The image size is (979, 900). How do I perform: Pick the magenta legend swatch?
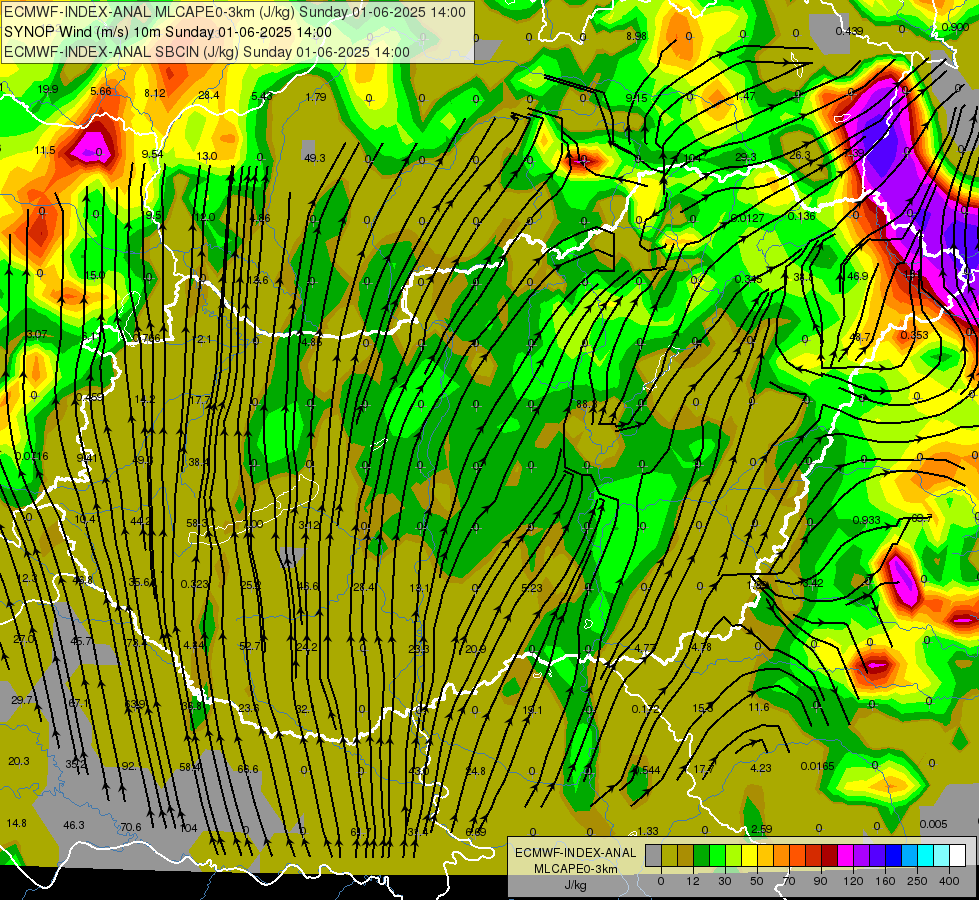[x=845, y=855]
